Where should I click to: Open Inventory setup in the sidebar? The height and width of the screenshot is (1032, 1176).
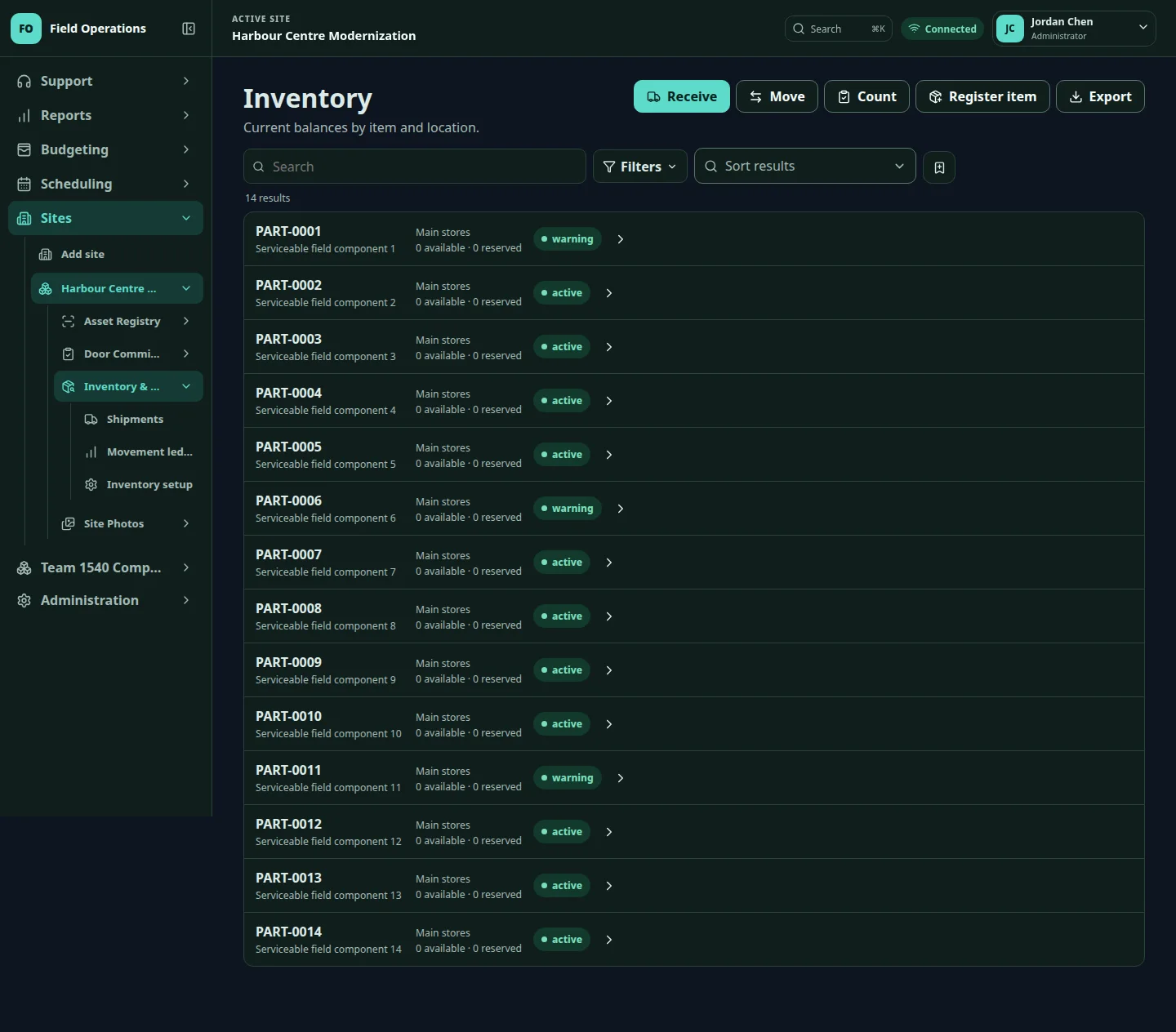(140, 484)
